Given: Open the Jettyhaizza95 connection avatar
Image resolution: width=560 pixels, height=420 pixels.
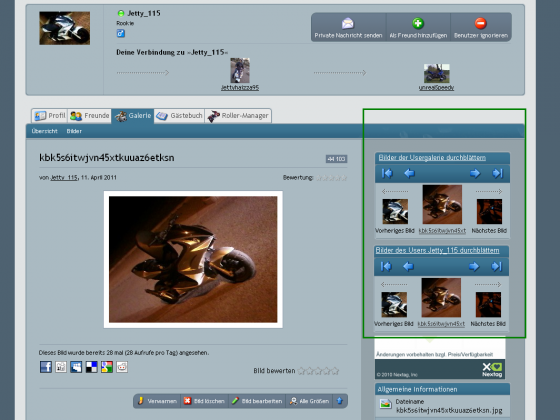Looking at the screenshot, I should tap(240, 70).
